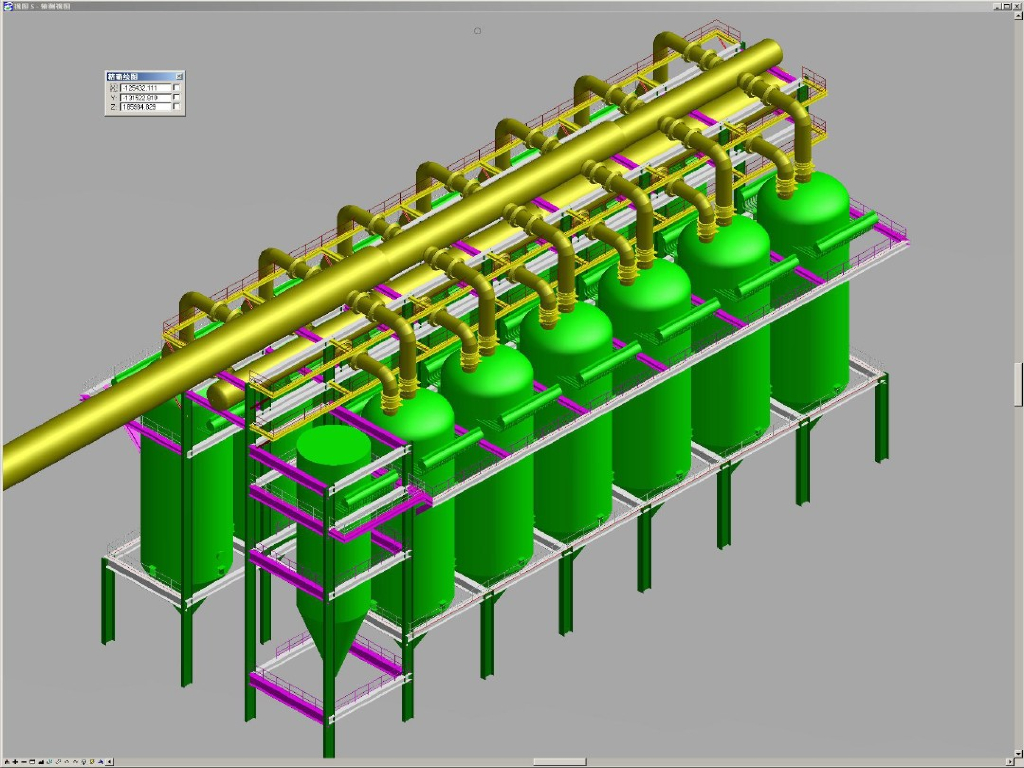The image size is (1024, 768).
Task: Minimize the view window
Action: coord(998,6)
